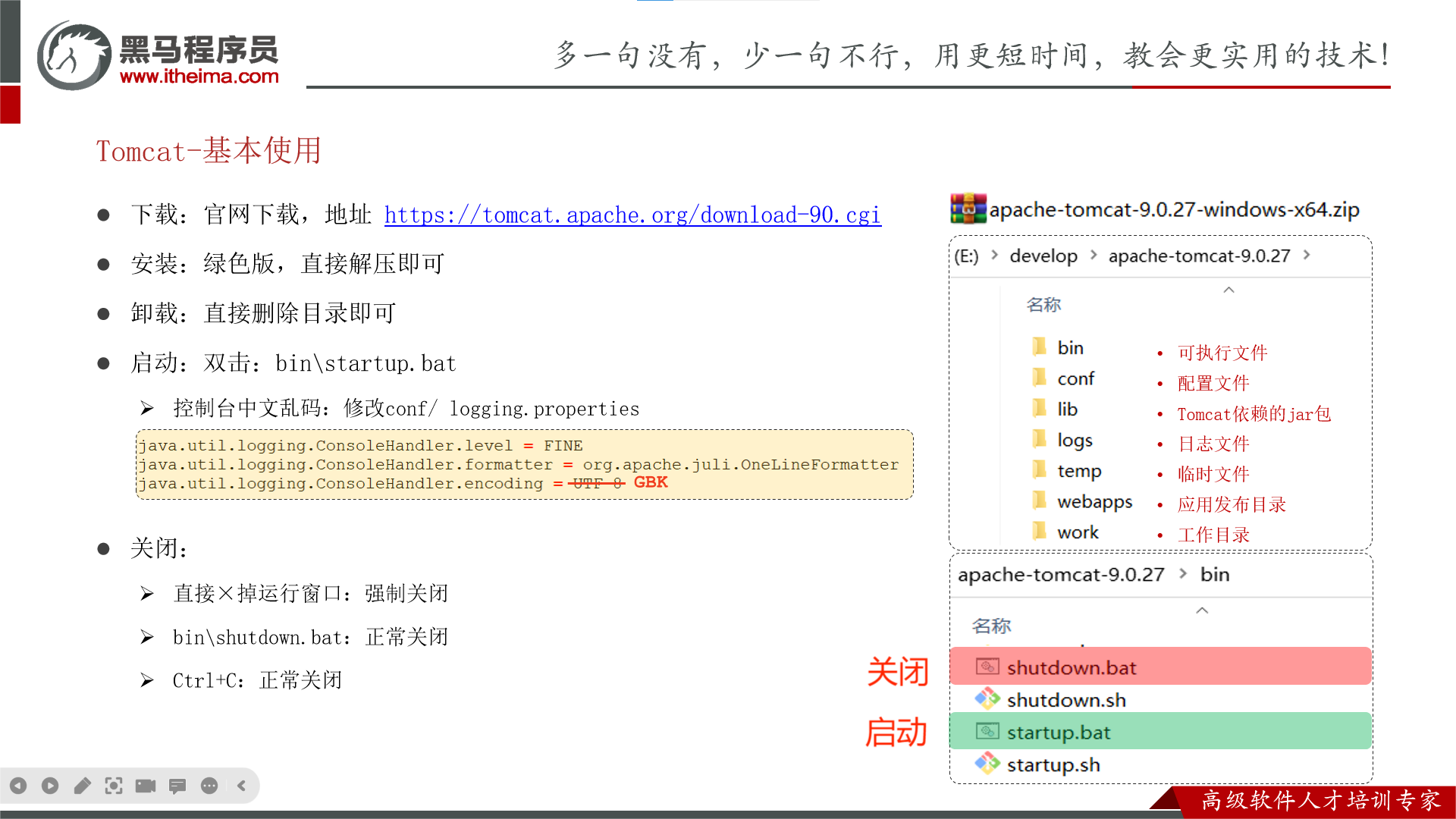The height and width of the screenshot is (819, 1456).
Task: Select the logs folder icon
Action: [1040, 438]
